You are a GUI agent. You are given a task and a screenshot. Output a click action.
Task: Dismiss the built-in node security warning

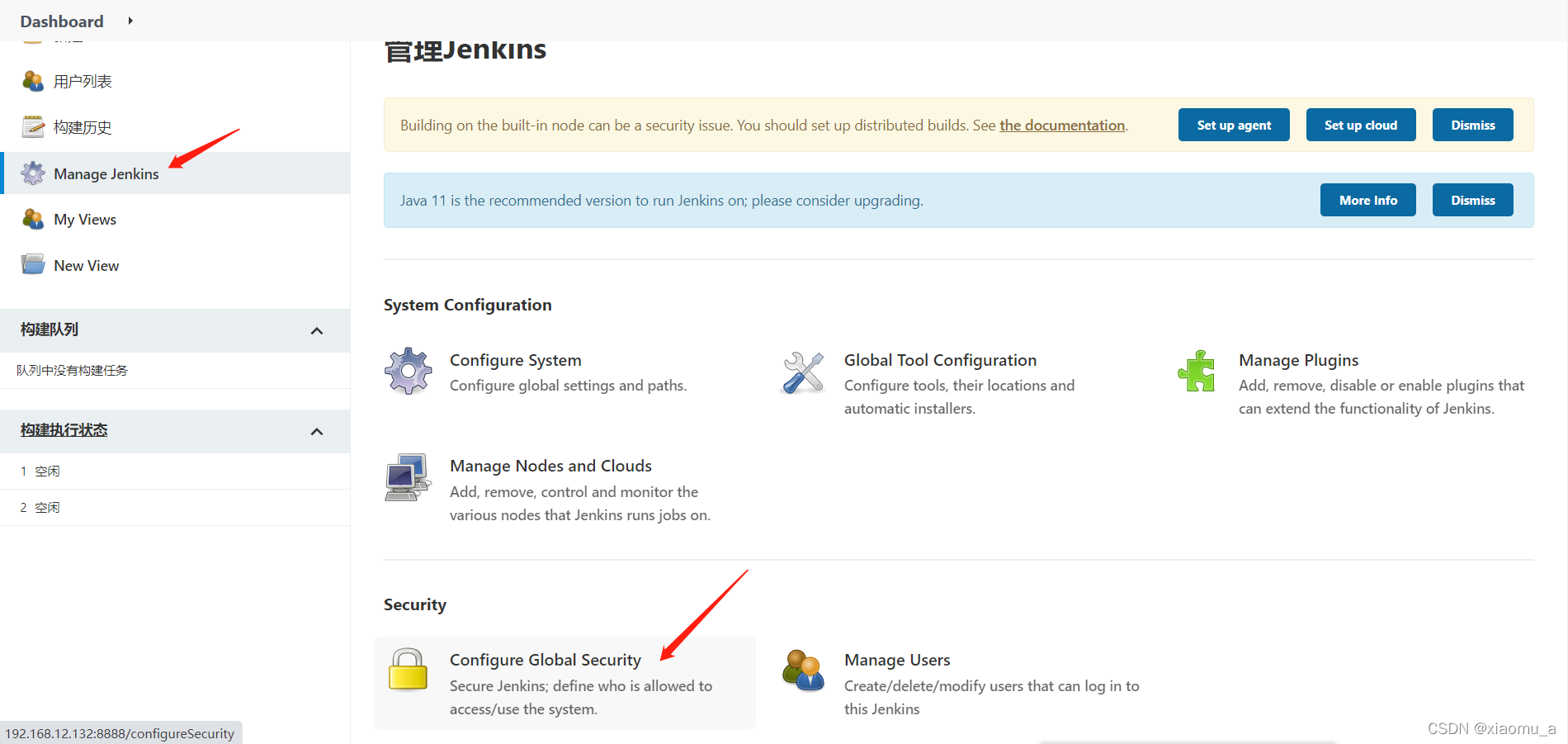1473,125
